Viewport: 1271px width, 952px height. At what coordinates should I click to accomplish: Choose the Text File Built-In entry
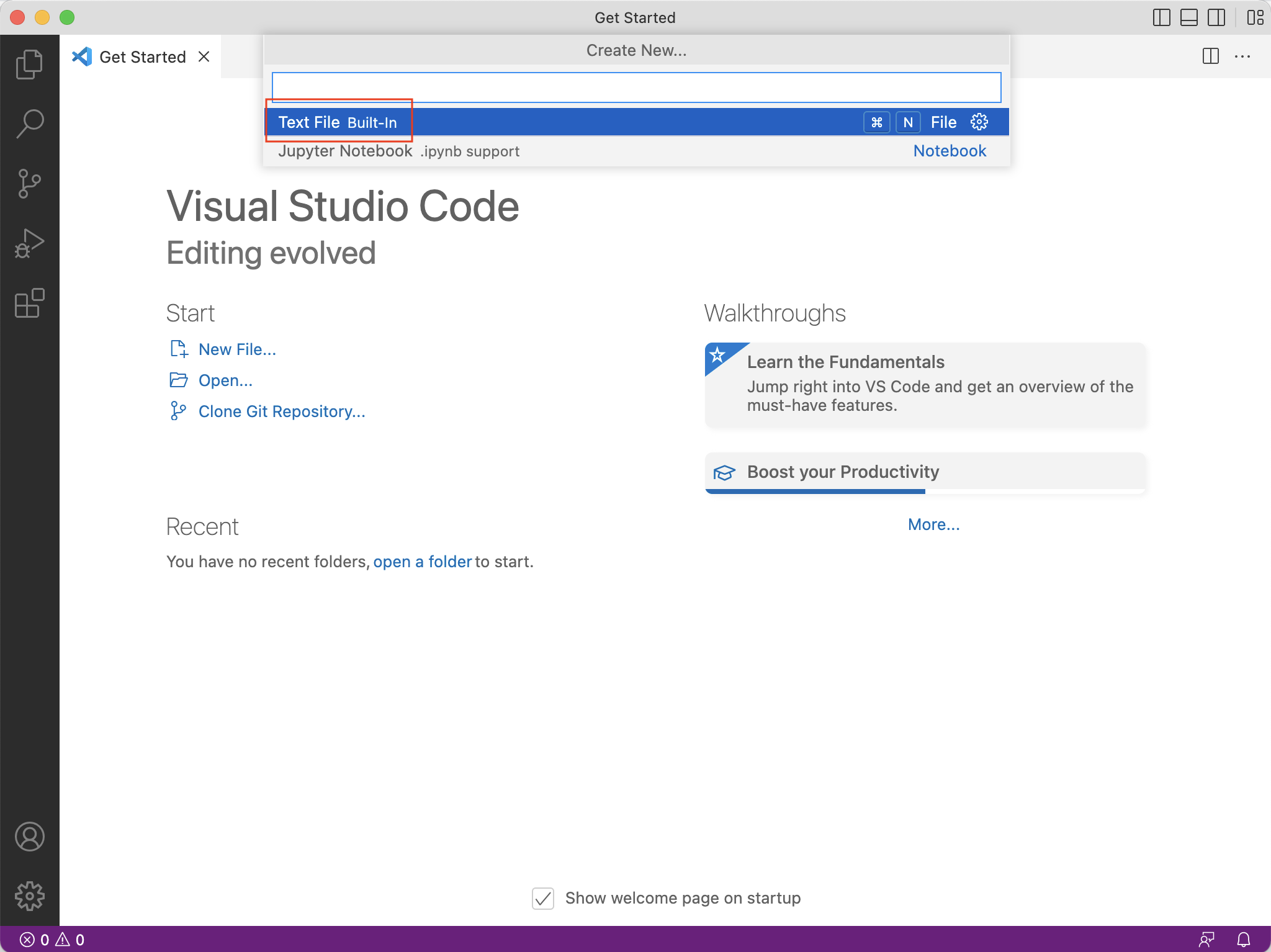tap(636, 122)
